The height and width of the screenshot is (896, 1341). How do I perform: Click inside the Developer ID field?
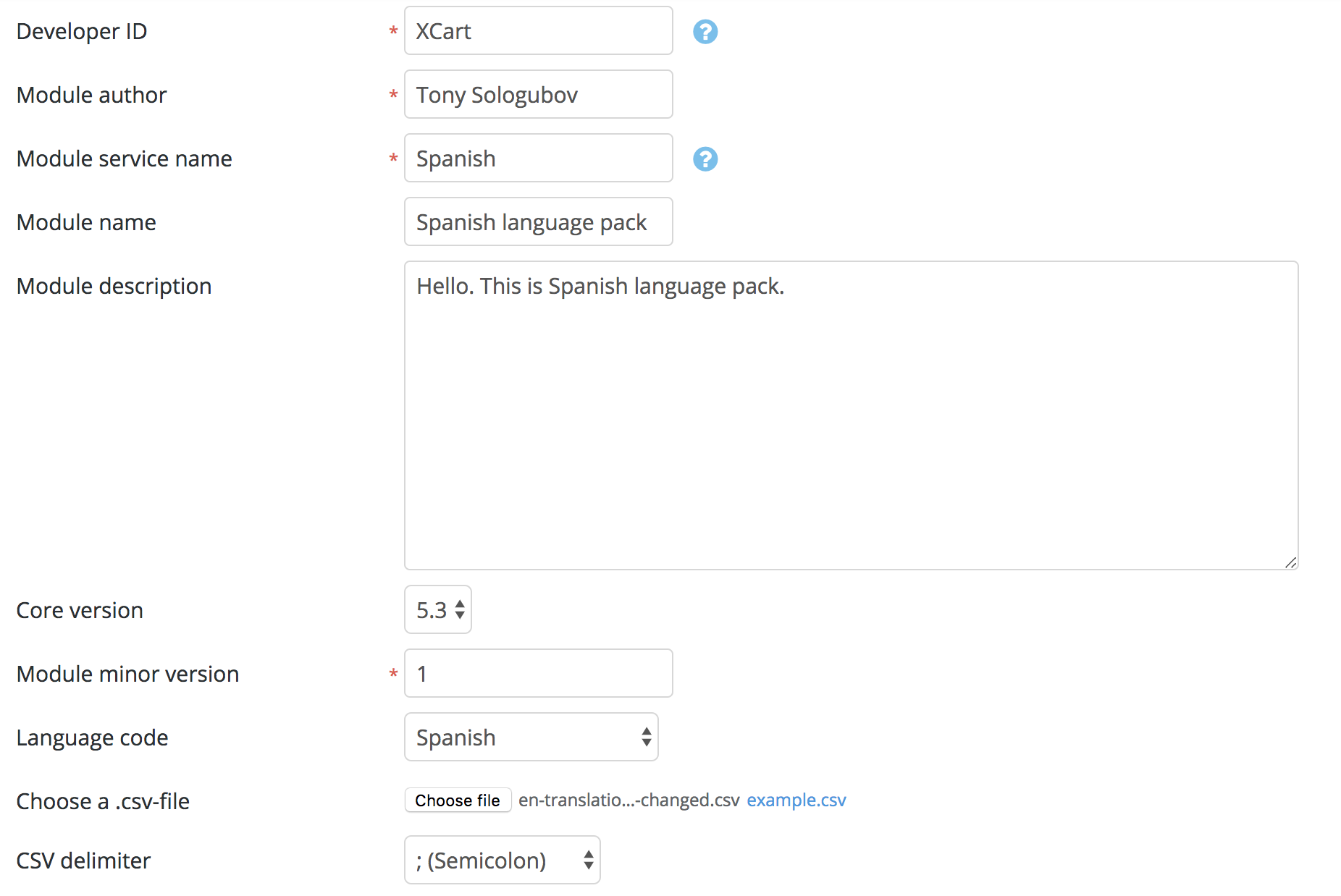point(538,30)
